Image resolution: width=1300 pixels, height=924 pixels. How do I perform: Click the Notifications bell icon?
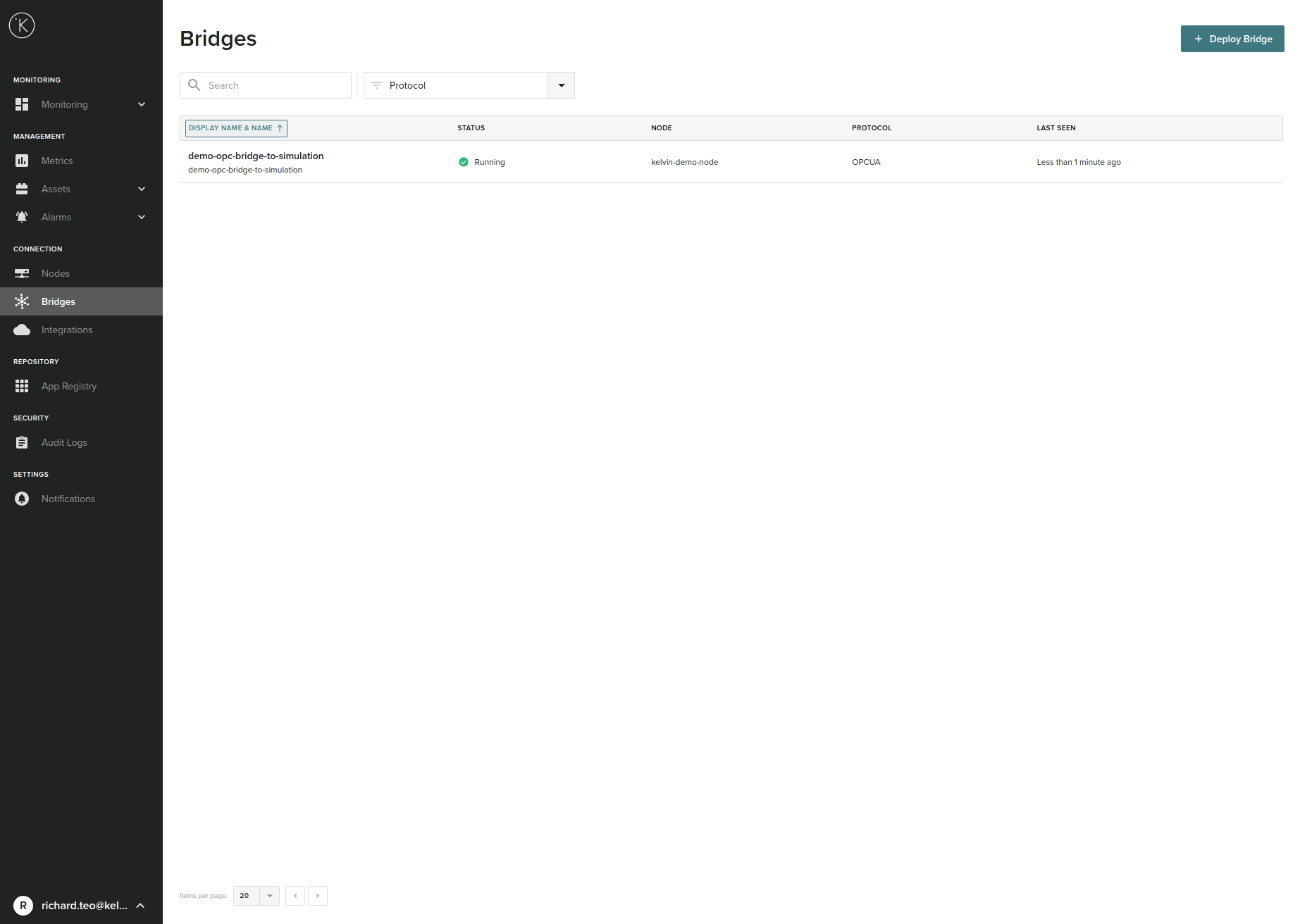[x=22, y=498]
